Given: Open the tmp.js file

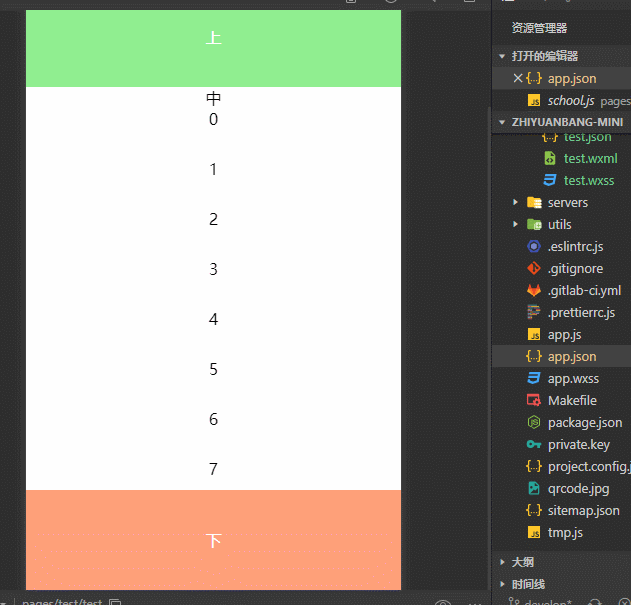Looking at the screenshot, I should tap(565, 533).
